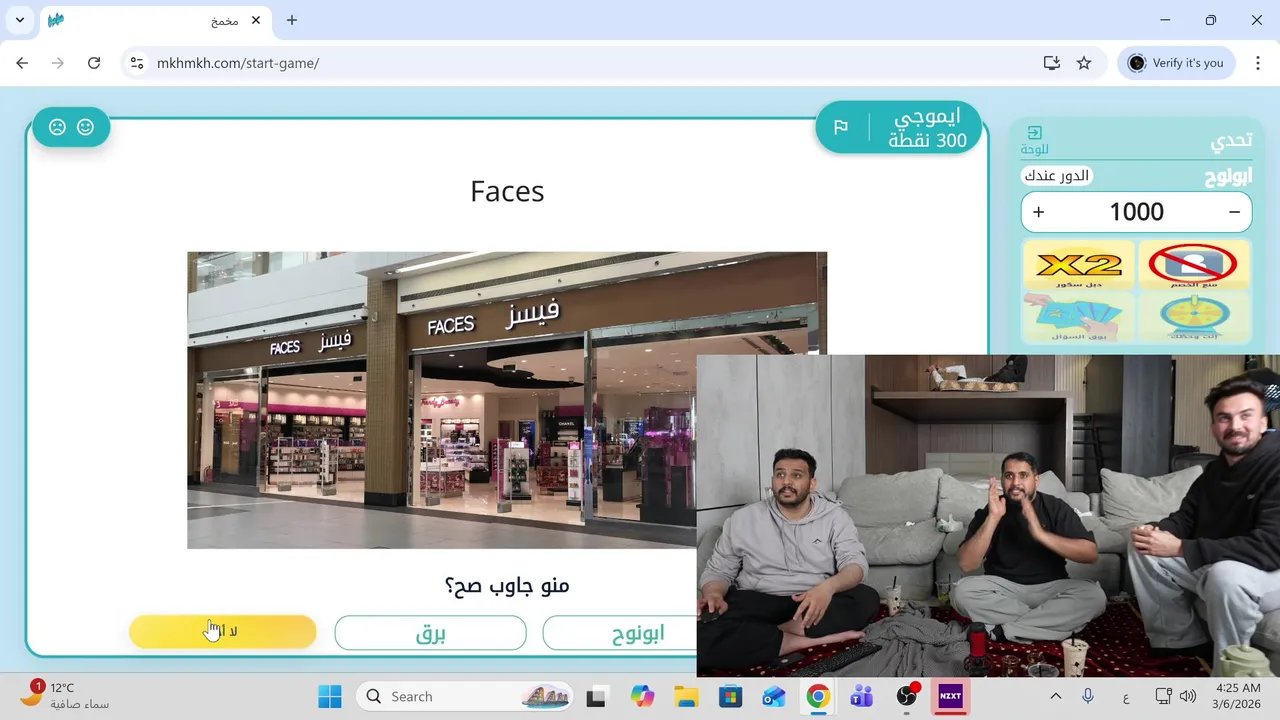This screenshot has width=1280, height=720.
Task: Open the Chrome three-dot menu
Action: point(1257,63)
